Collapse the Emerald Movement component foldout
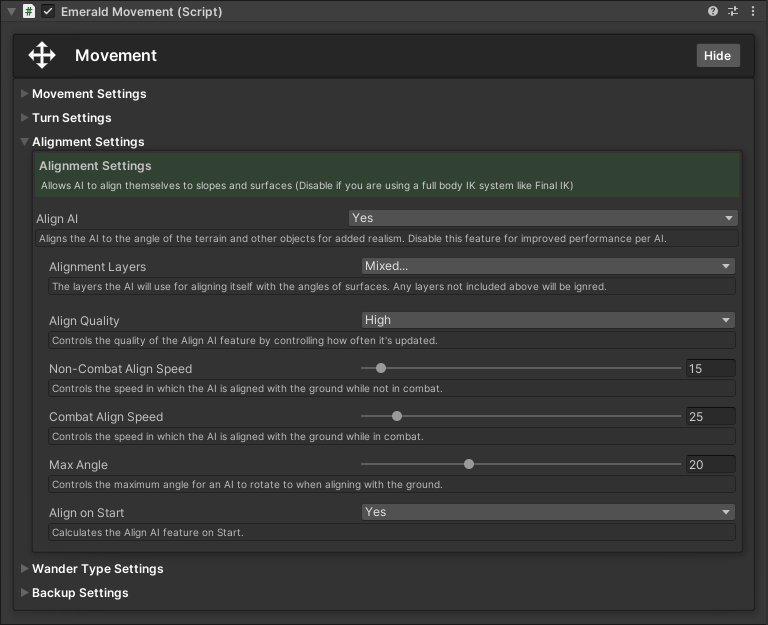 pyautogui.click(x=11, y=11)
